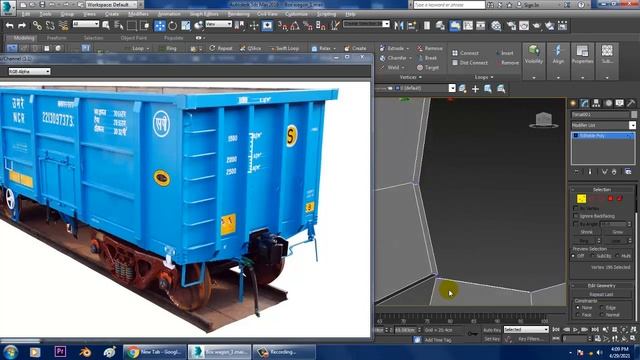Activate the Select and Move tool
This screenshot has width=640, height=360.
pyautogui.click(x=160, y=26)
